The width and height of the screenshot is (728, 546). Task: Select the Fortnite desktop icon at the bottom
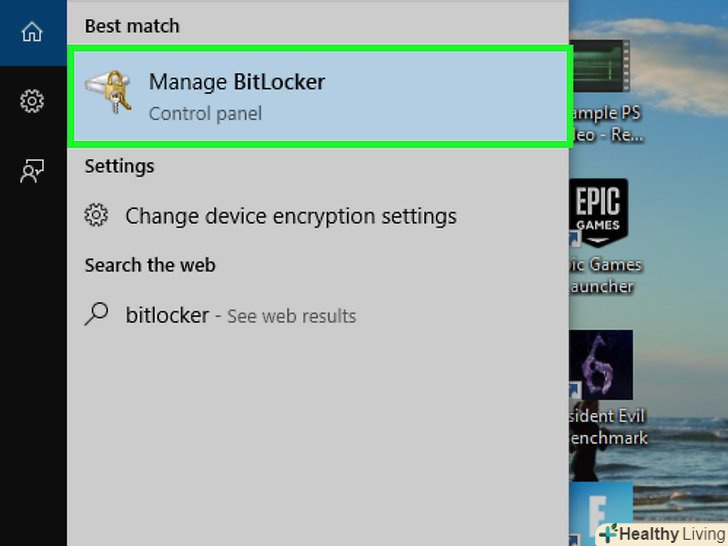tap(601, 508)
